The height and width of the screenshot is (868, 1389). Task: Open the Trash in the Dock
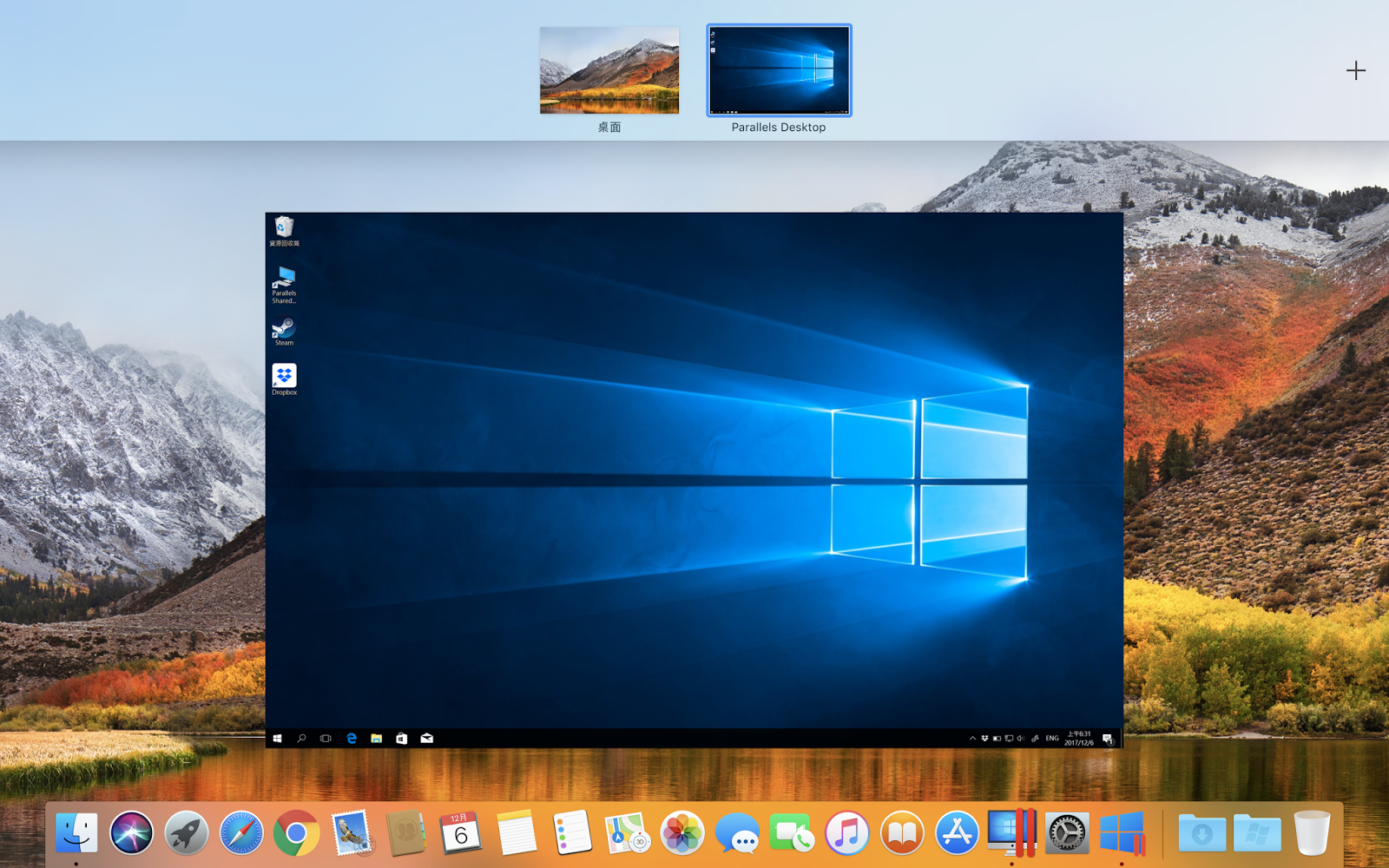click(1312, 834)
